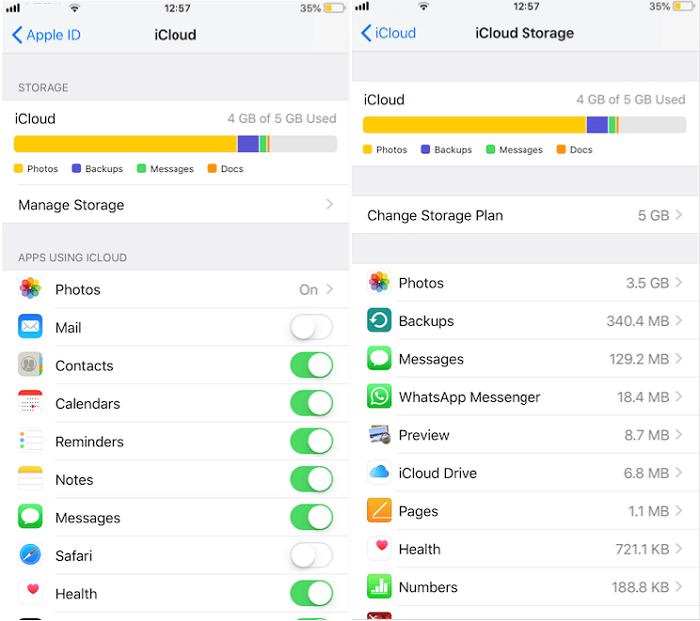Tap the WhatsApp Messenger icon
This screenshot has height=621, width=700.
(x=379, y=397)
